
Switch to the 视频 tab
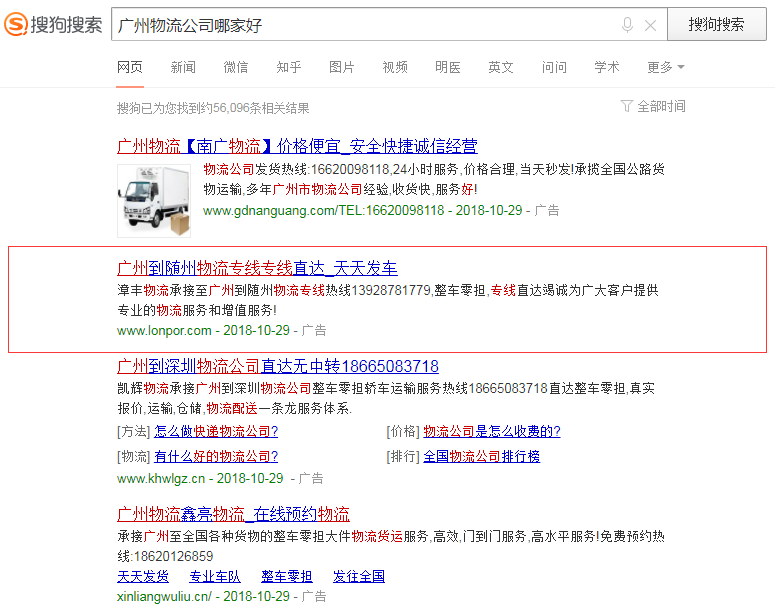[x=395, y=67]
